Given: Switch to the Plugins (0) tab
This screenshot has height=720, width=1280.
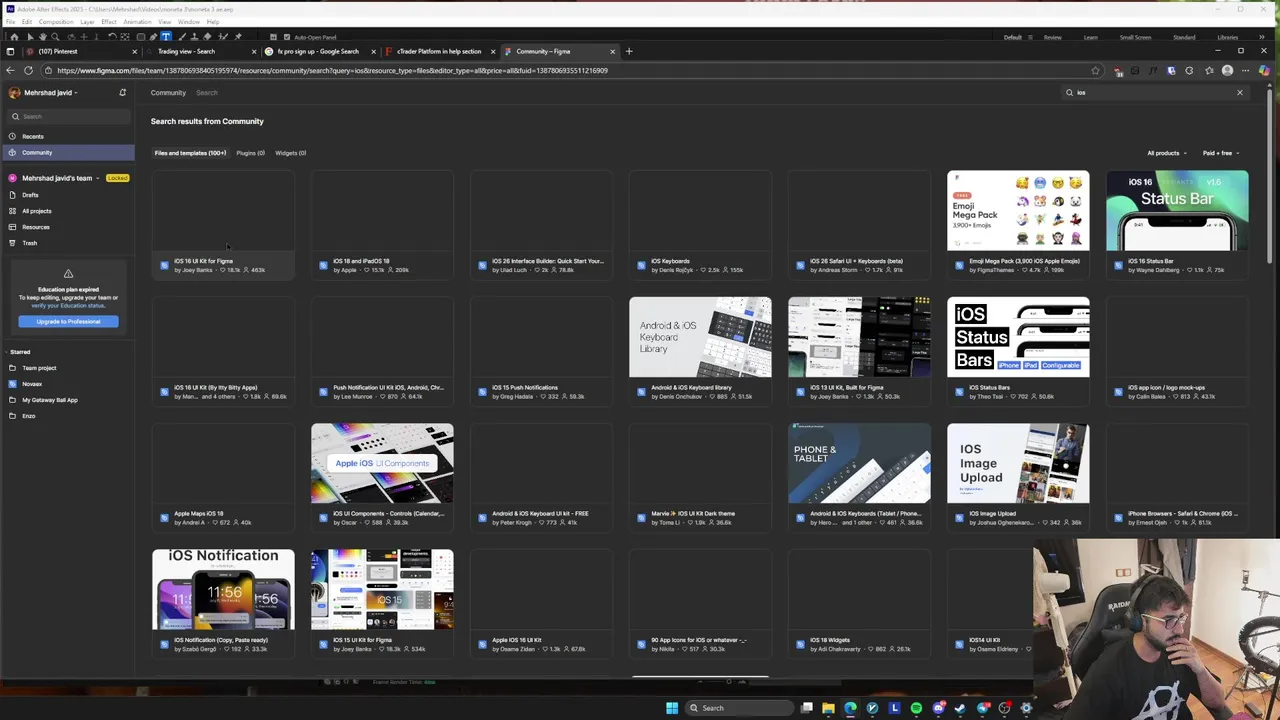Looking at the screenshot, I should (x=250, y=153).
